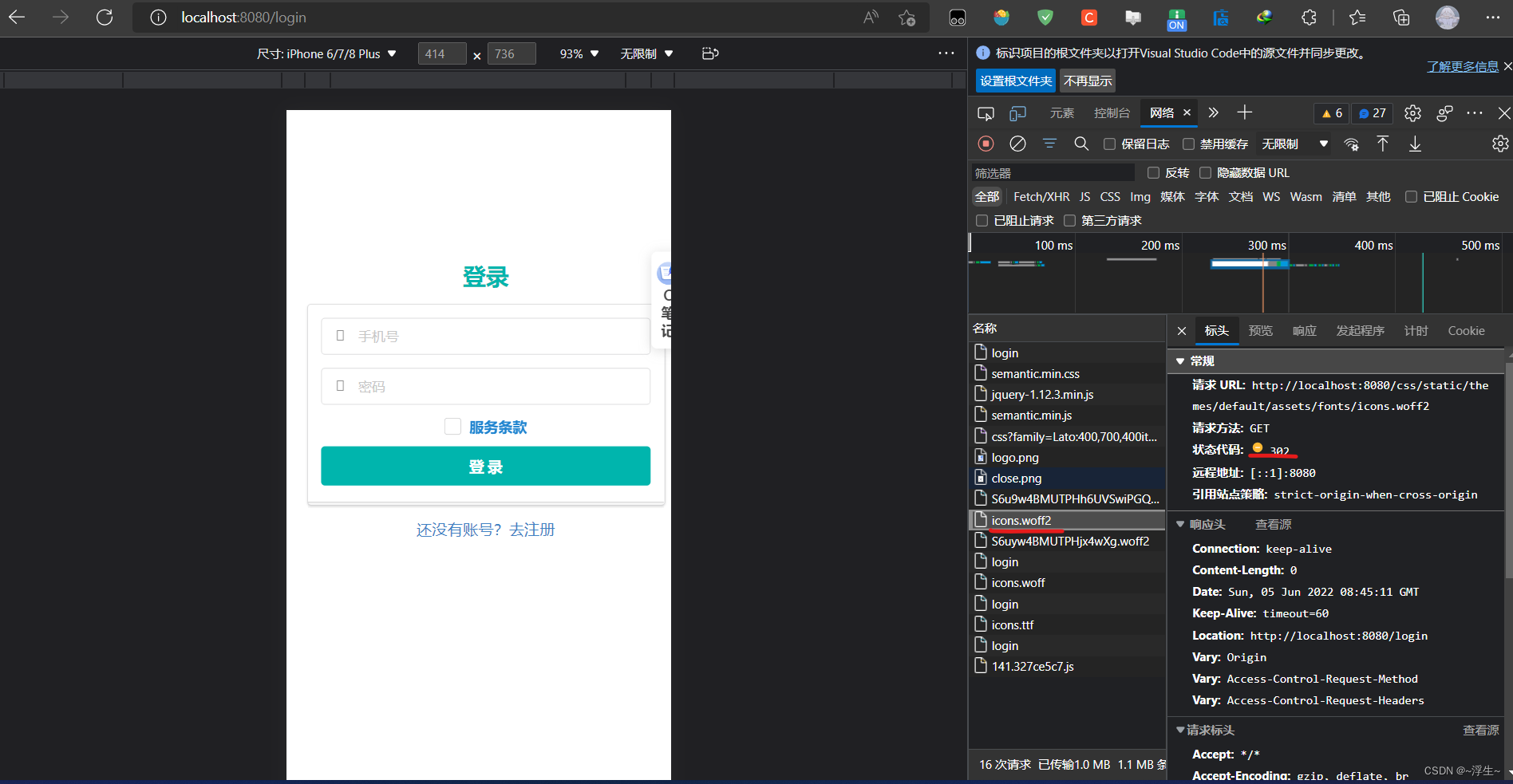Switch to the 控制台 Console tab

coord(1112,113)
